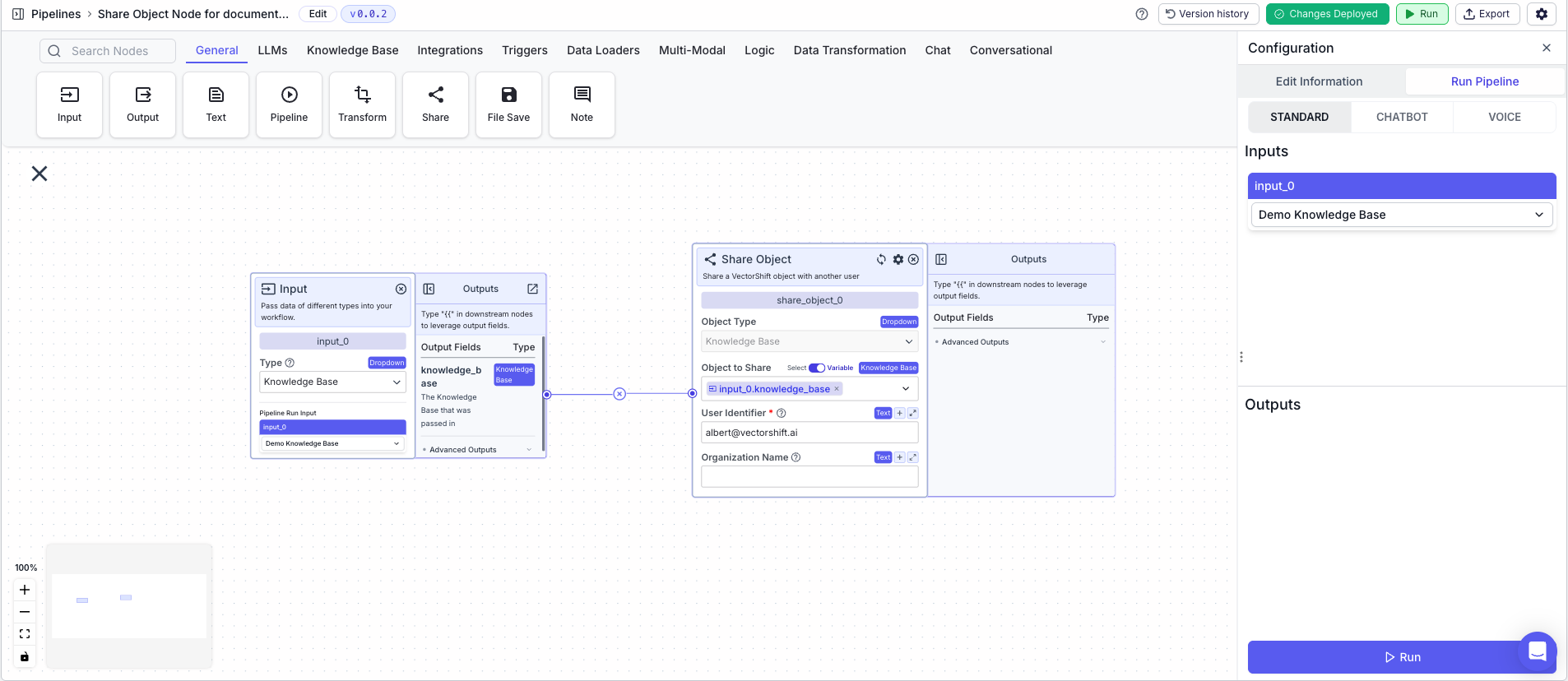Remove the Share Object node
The image size is (1568, 681).
(x=913, y=259)
